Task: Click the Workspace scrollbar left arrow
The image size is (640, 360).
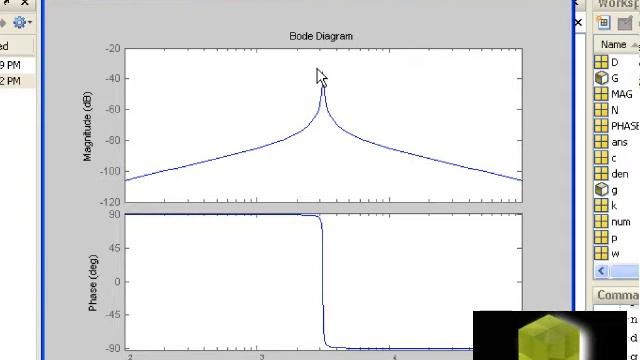Action: point(601,271)
